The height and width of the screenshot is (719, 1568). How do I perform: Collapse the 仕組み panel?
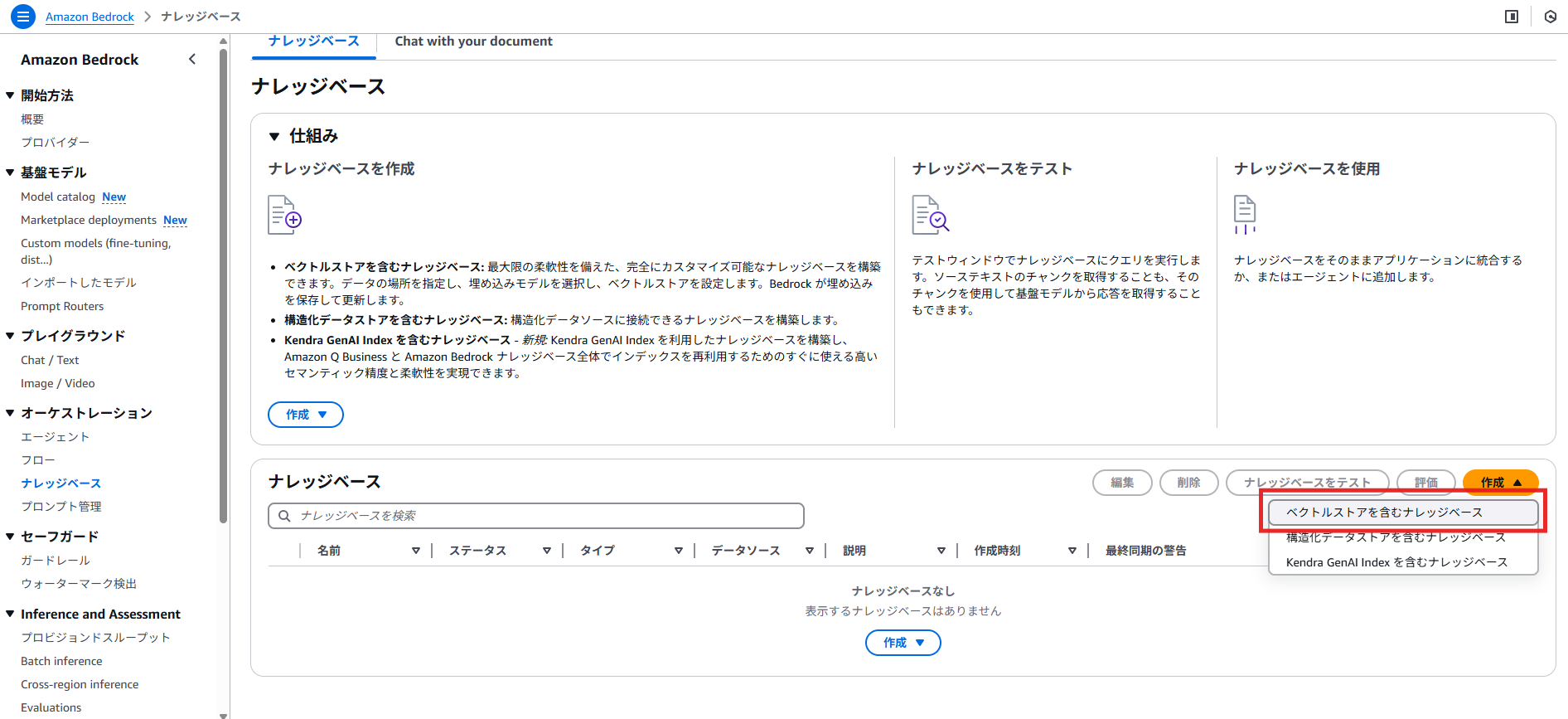point(274,136)
